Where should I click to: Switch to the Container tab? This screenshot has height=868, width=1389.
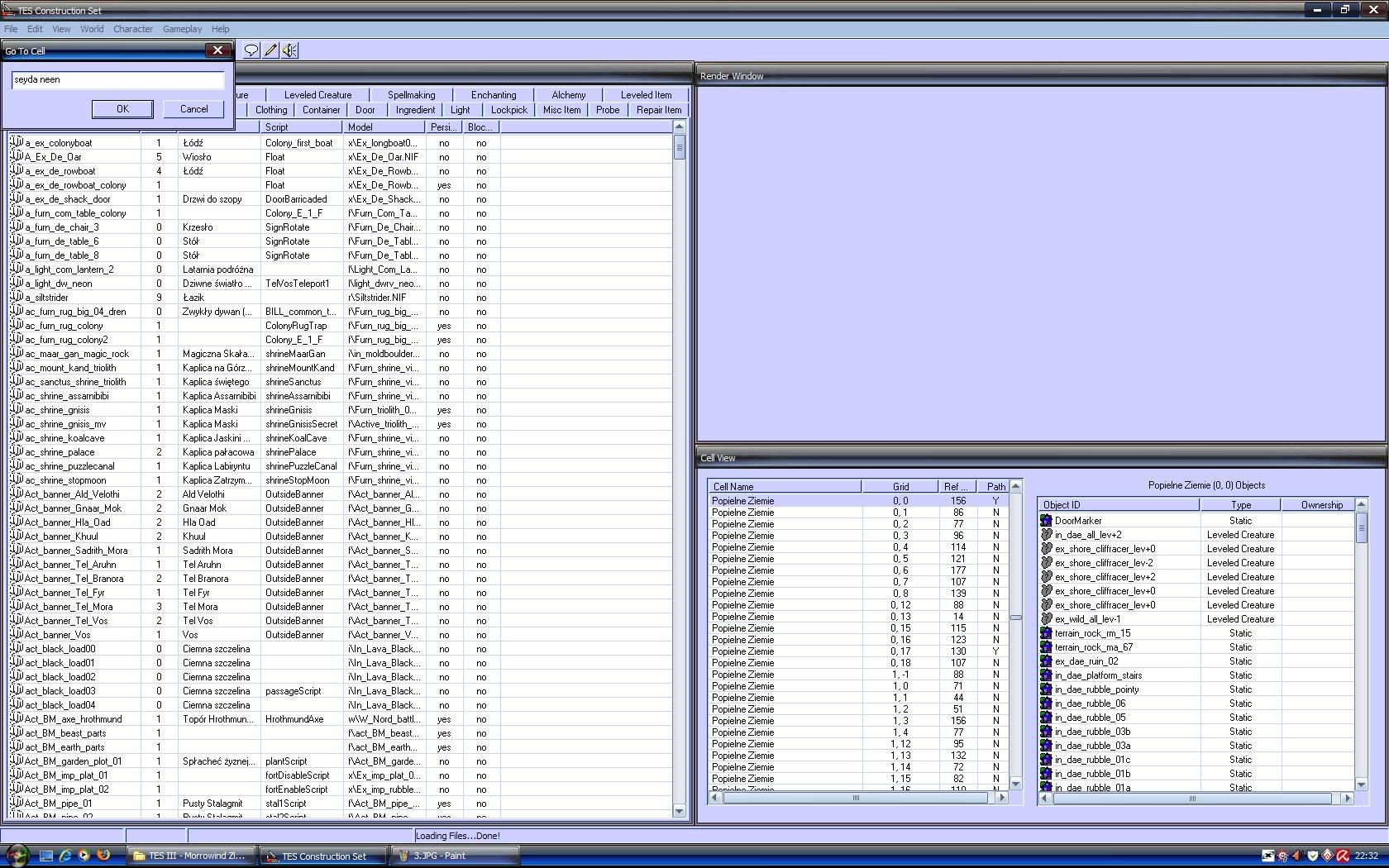[322, 110]
